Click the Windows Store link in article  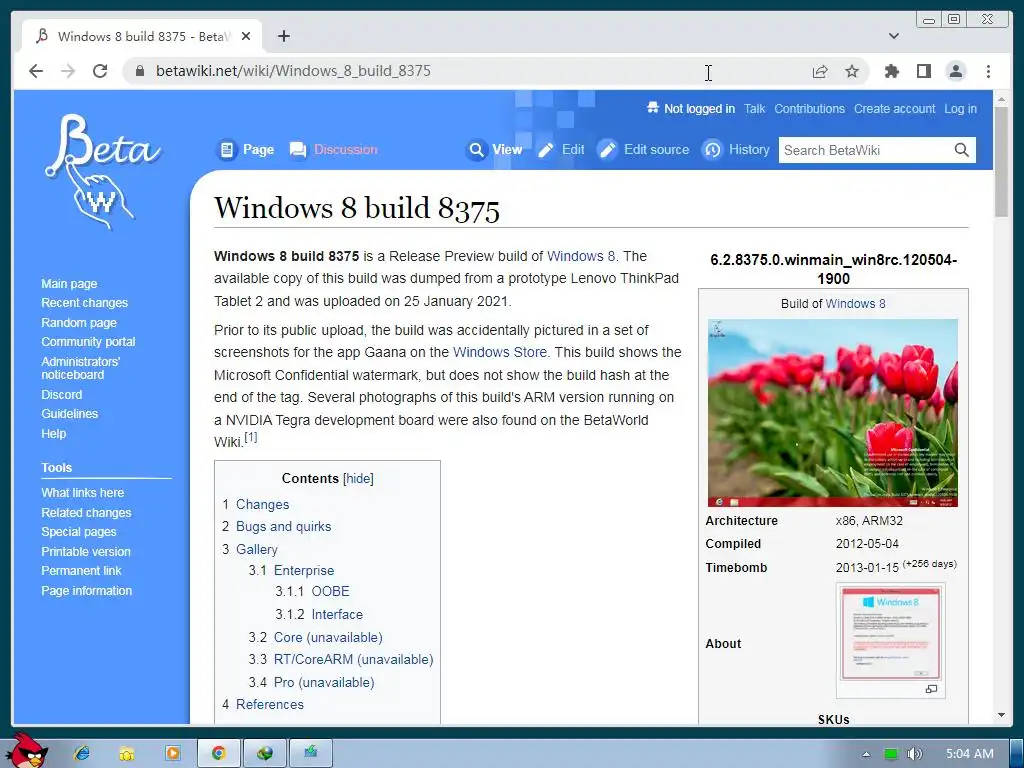coord(500,352)
